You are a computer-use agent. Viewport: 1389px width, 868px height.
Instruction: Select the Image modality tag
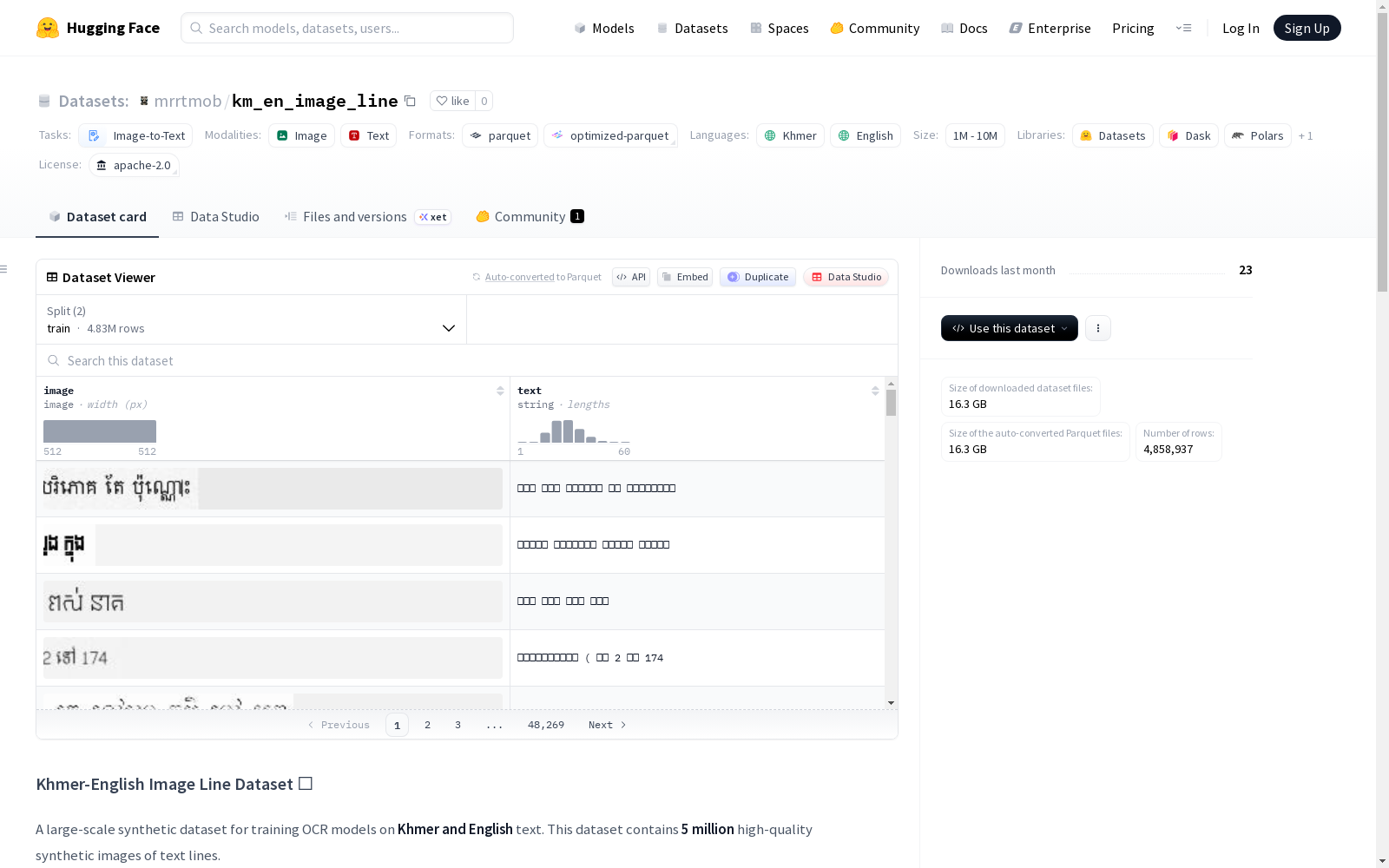click(301, 135)
